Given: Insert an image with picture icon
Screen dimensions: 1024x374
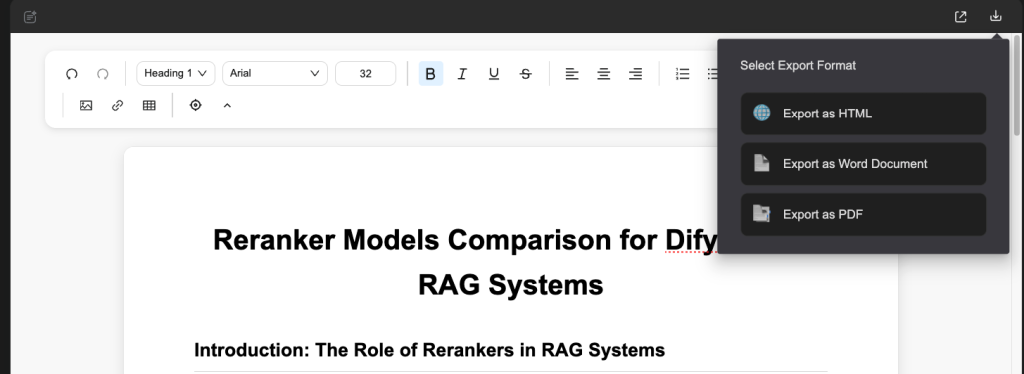Looking at the screenshot, I should 86,105.
